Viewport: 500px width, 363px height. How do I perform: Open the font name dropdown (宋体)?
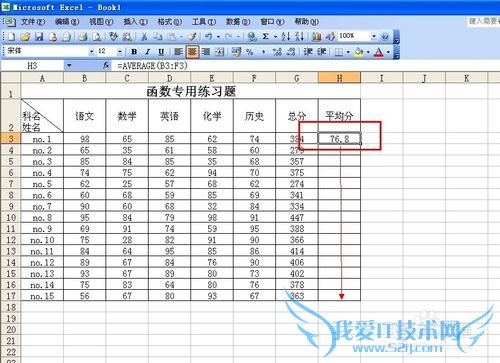point(91,52)
